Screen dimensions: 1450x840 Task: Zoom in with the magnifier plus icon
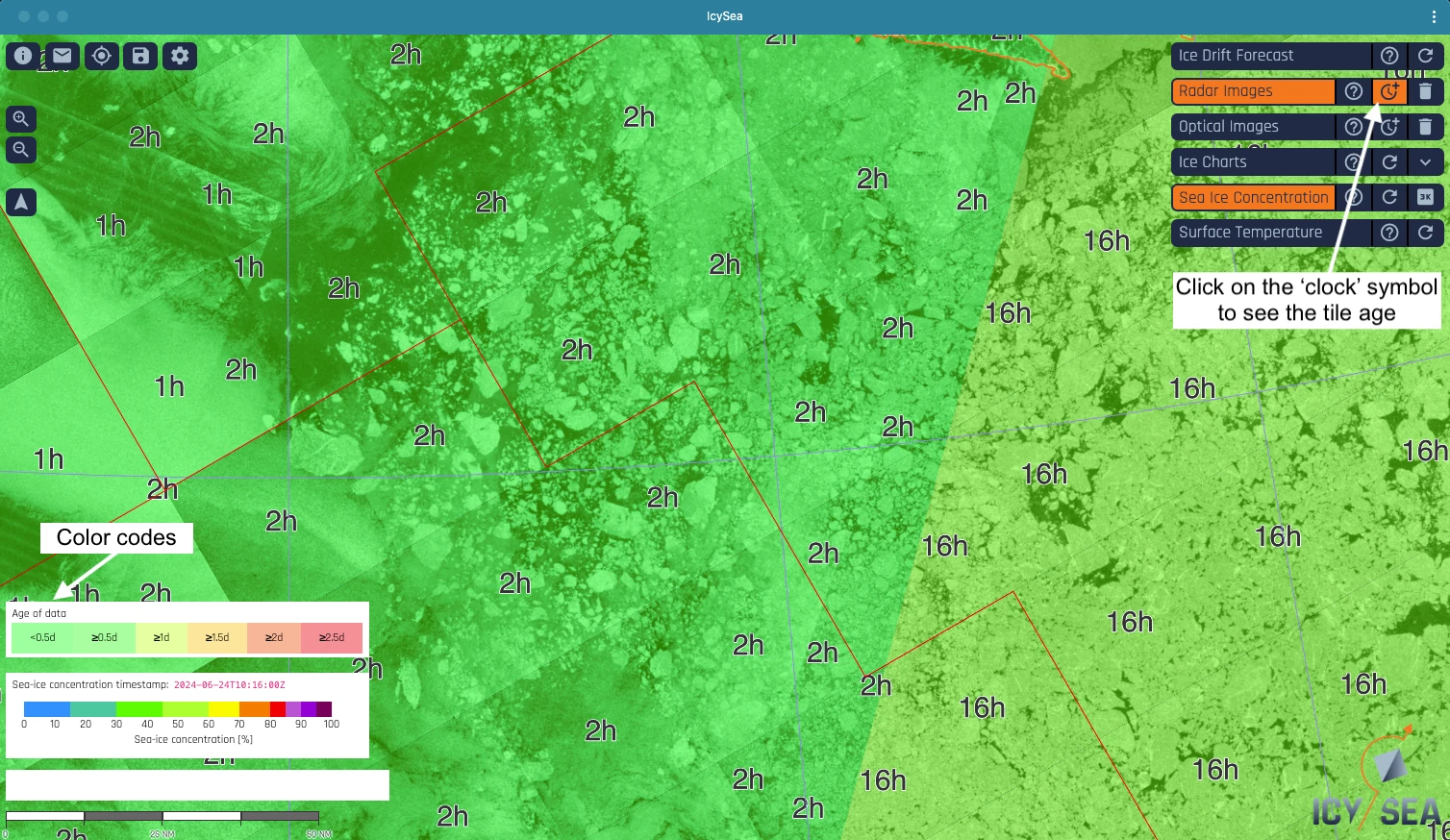tap(20, 118)
